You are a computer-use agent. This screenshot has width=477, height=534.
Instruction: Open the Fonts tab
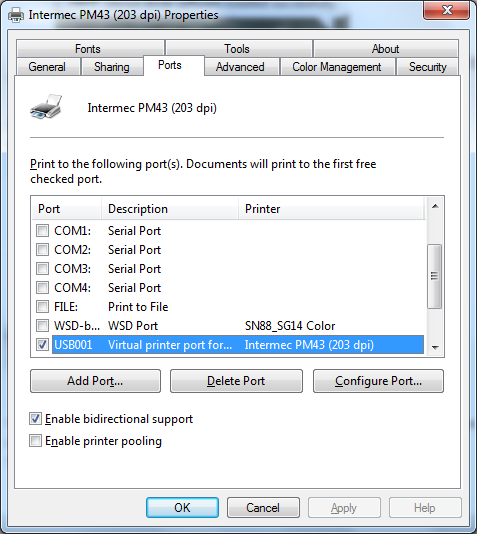point(90,48)
